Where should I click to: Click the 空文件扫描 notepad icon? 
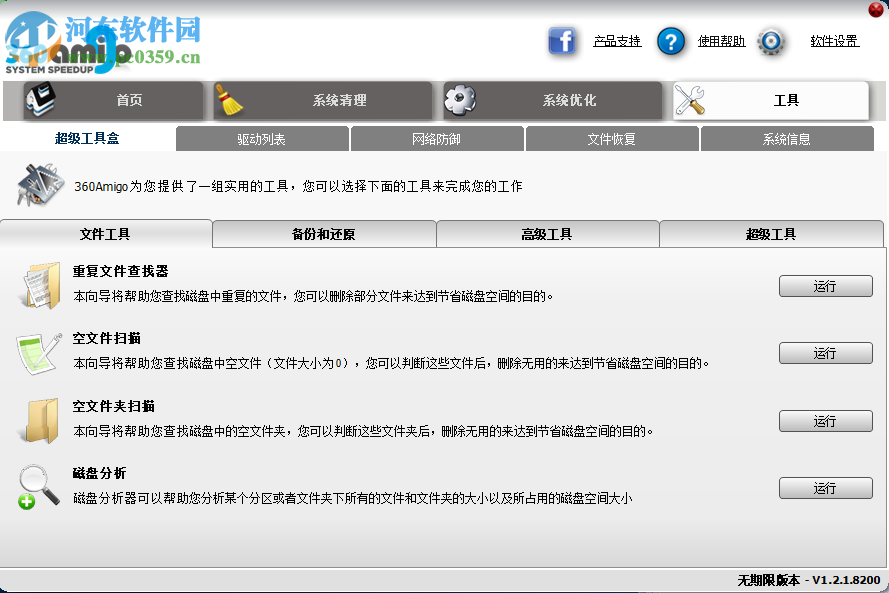pyautogui.click(x=39, y=353)
